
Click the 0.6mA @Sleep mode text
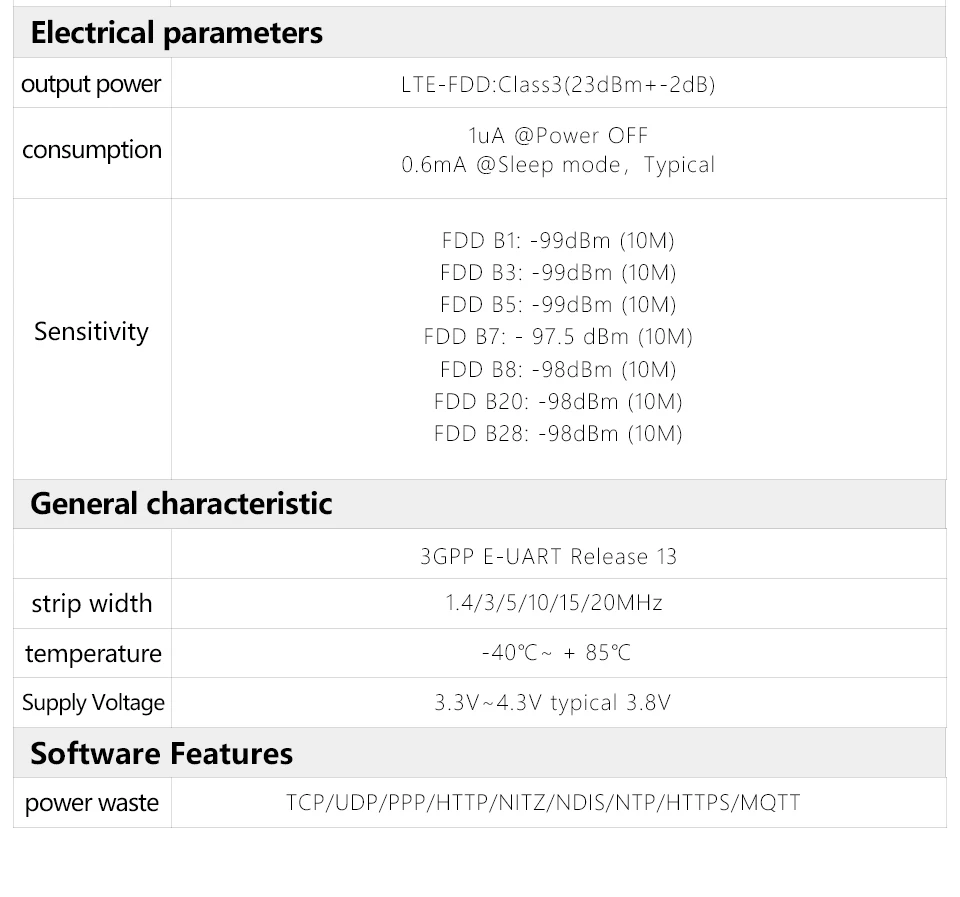558,165
